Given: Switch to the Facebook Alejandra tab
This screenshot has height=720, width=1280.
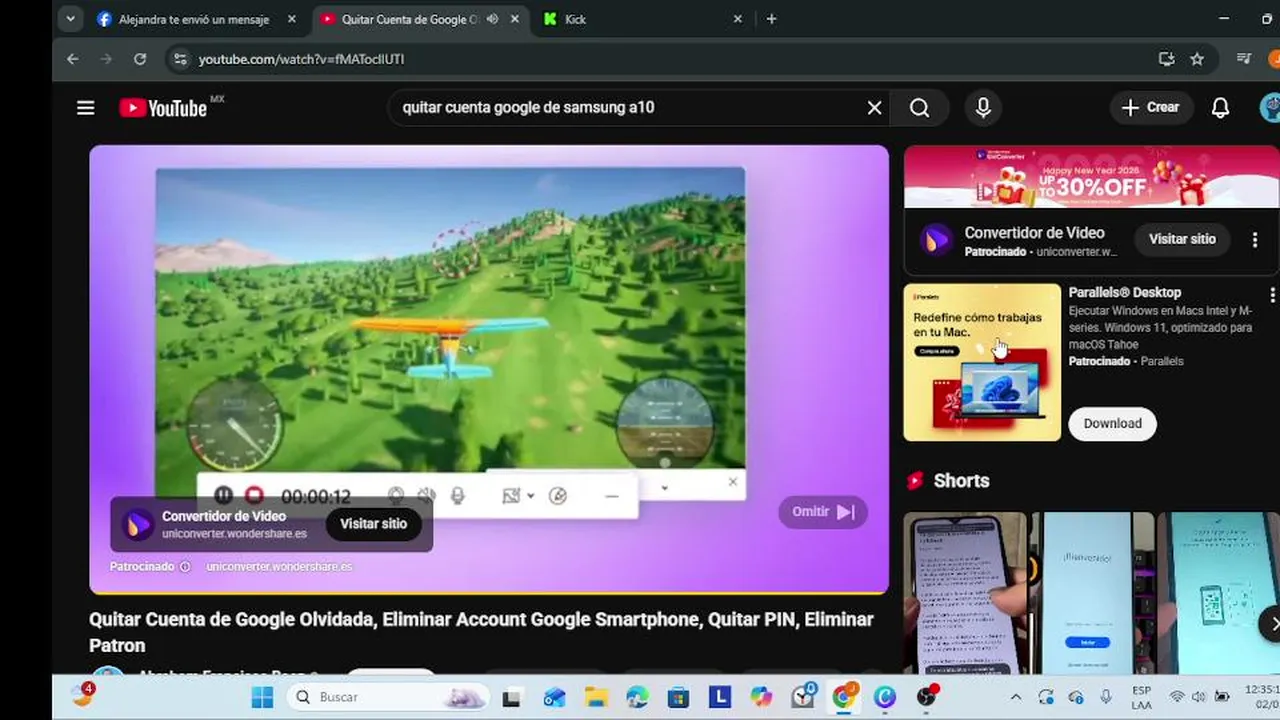Looking at the screenshot, I should point(196,19).
